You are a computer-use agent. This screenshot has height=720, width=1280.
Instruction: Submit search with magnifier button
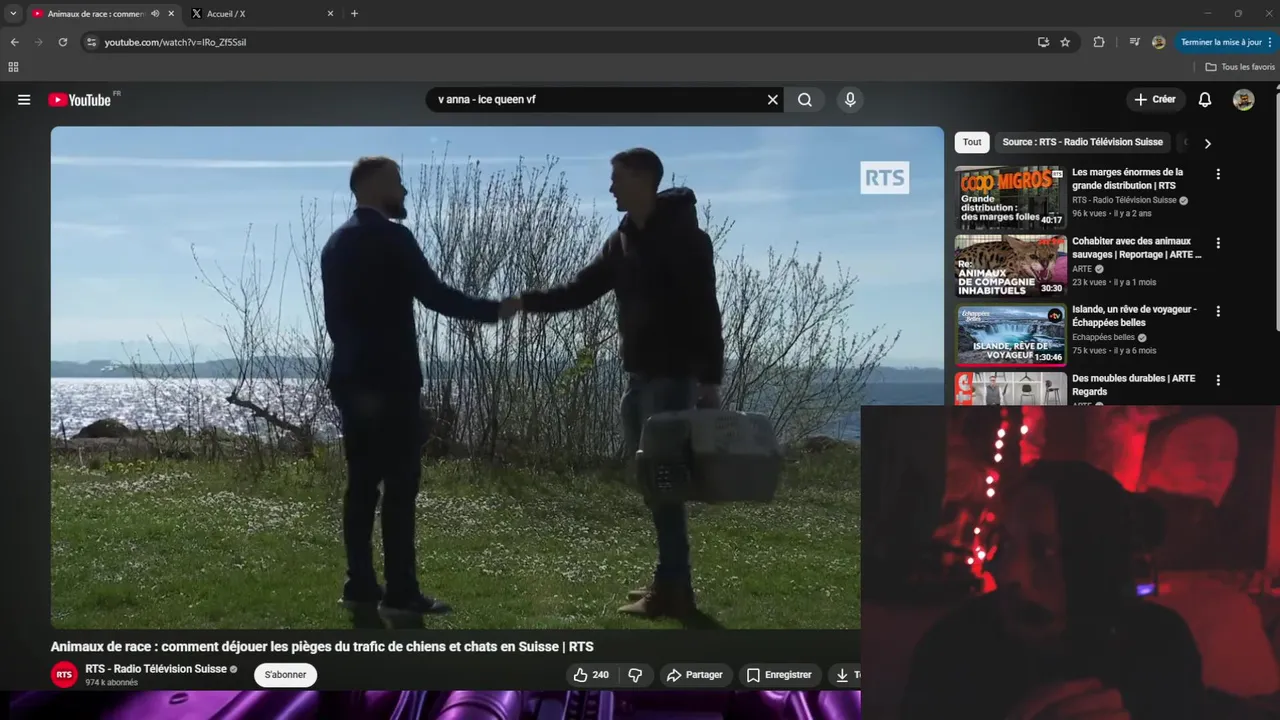[x=805, y=100]
